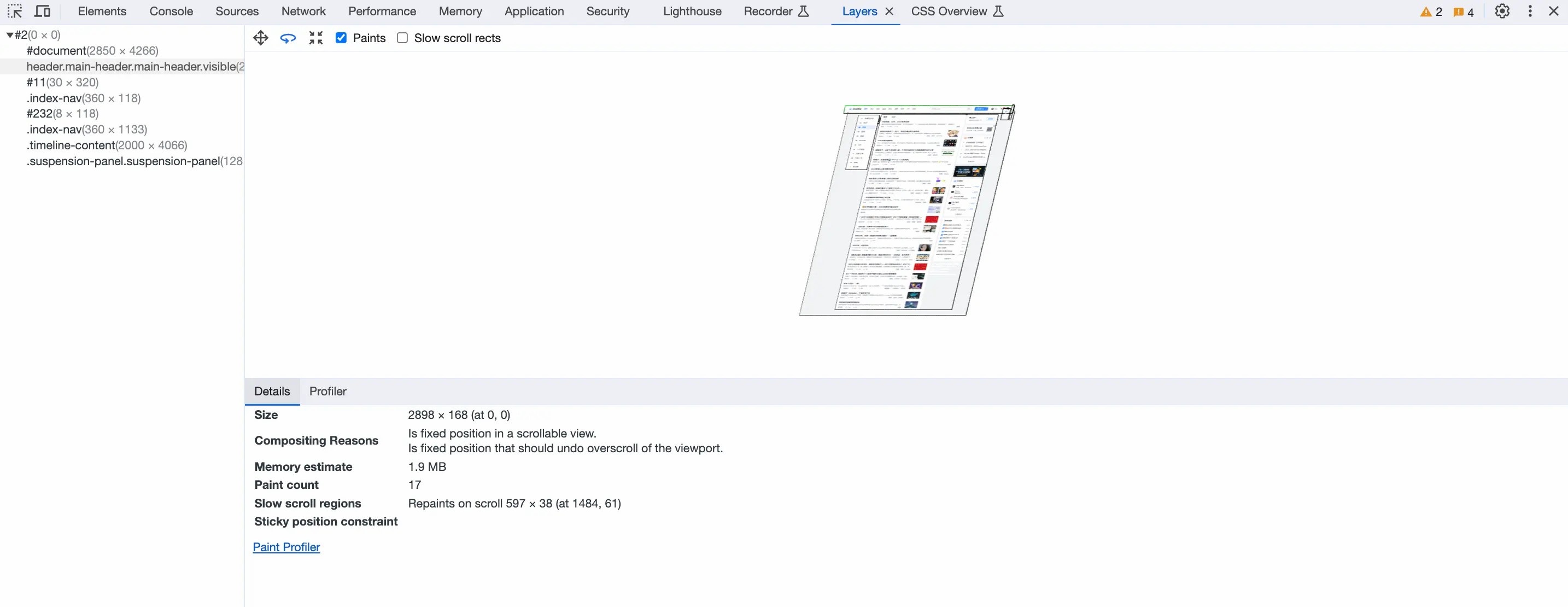Select the Rotate mode tool icon
The width and height of the screenshot is (1568, 607).
288,38
